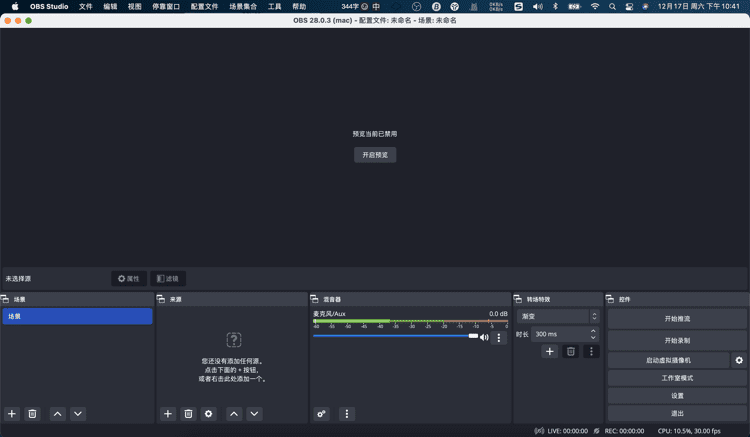Open the 编辑 menu
Image resolution: width=750 pixels, height=437 pixels.
click(110, 6)
